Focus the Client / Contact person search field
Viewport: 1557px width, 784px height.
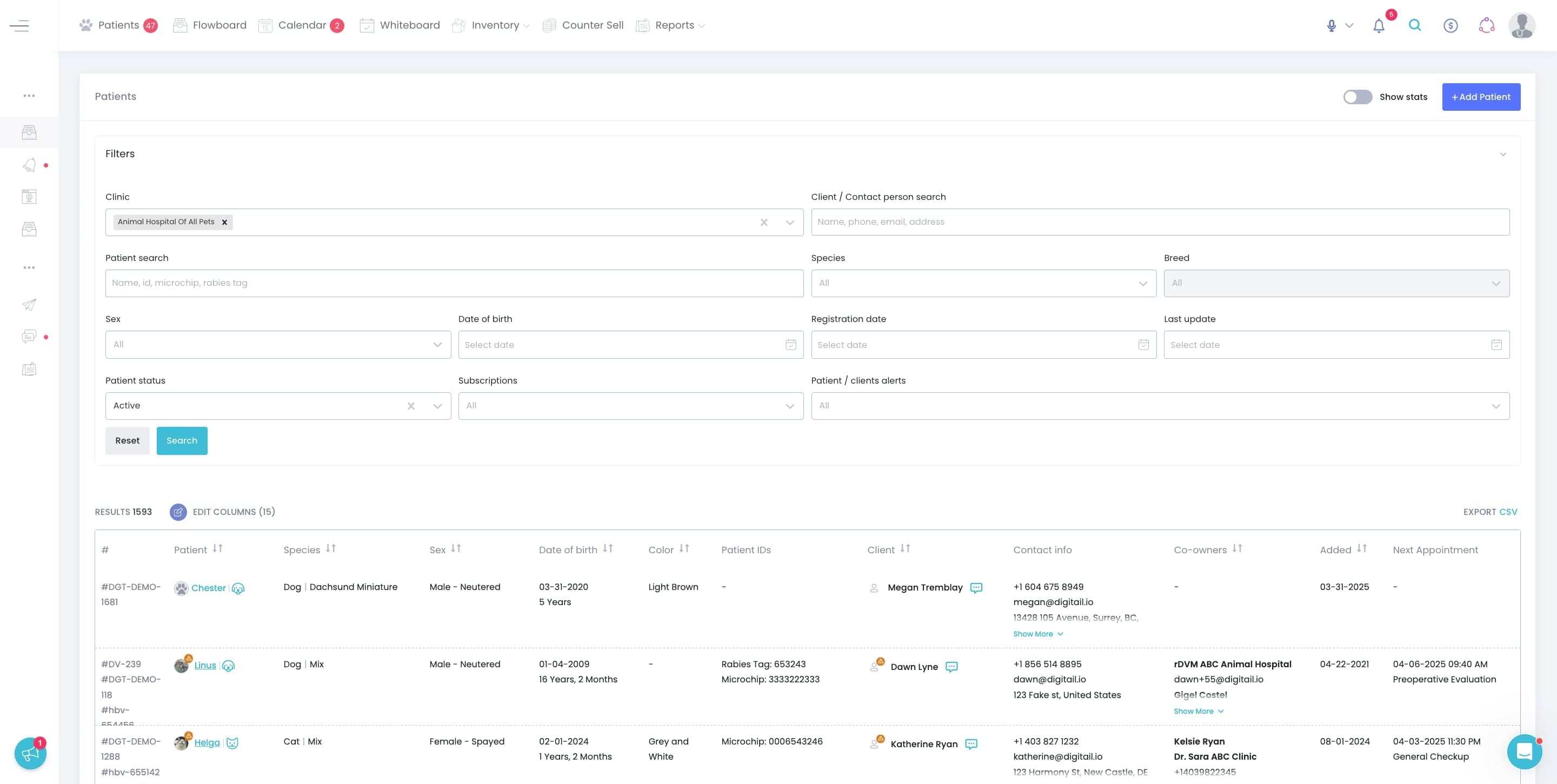pos(1160,222)
